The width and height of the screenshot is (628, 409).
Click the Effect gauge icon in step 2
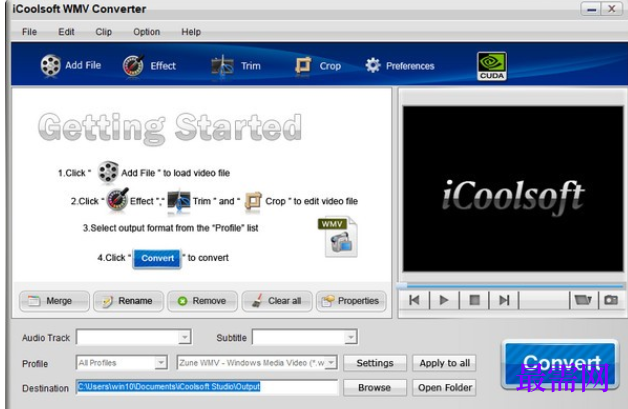[x=117, y=200]
